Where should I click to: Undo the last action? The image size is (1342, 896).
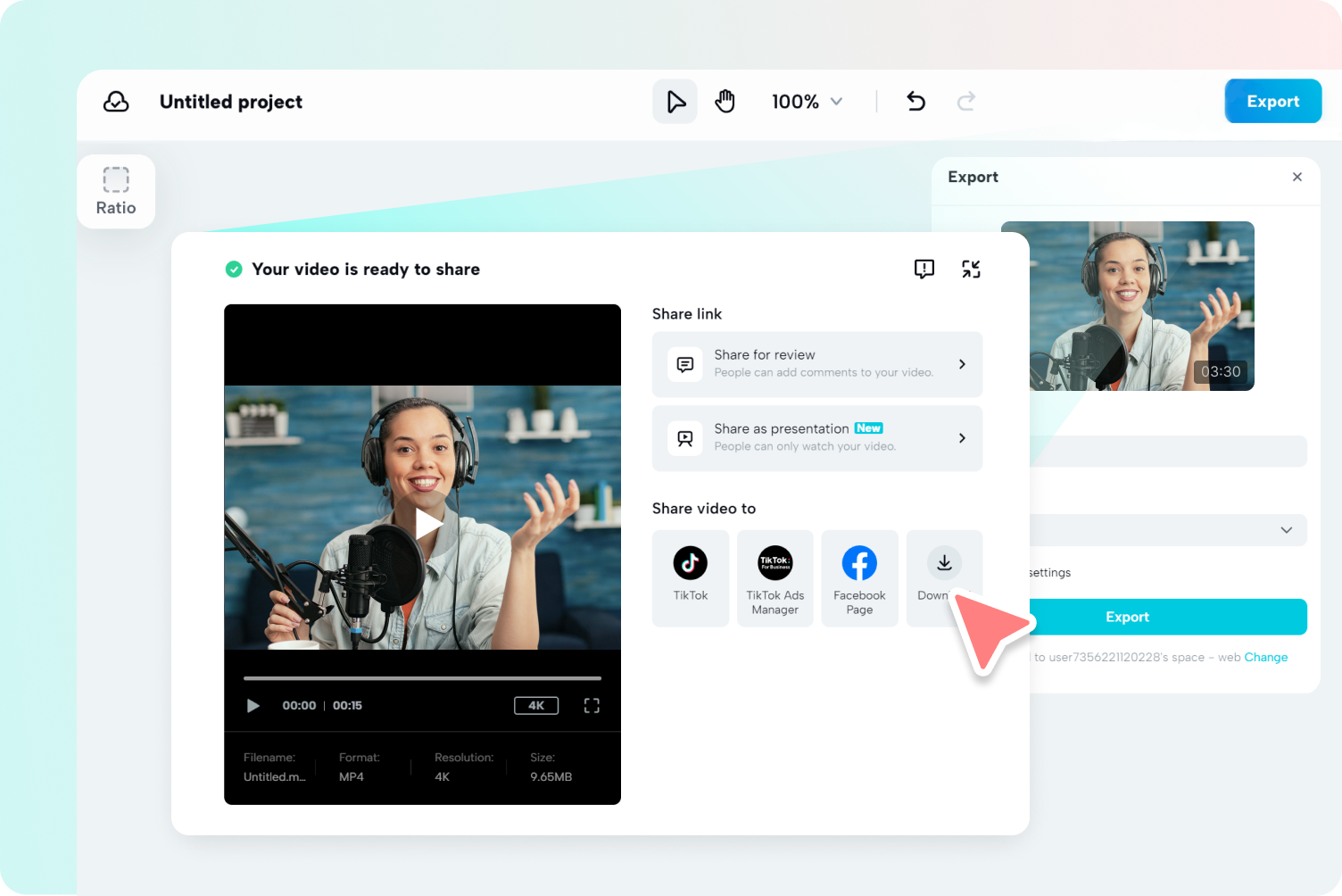(x=916, y=102)
